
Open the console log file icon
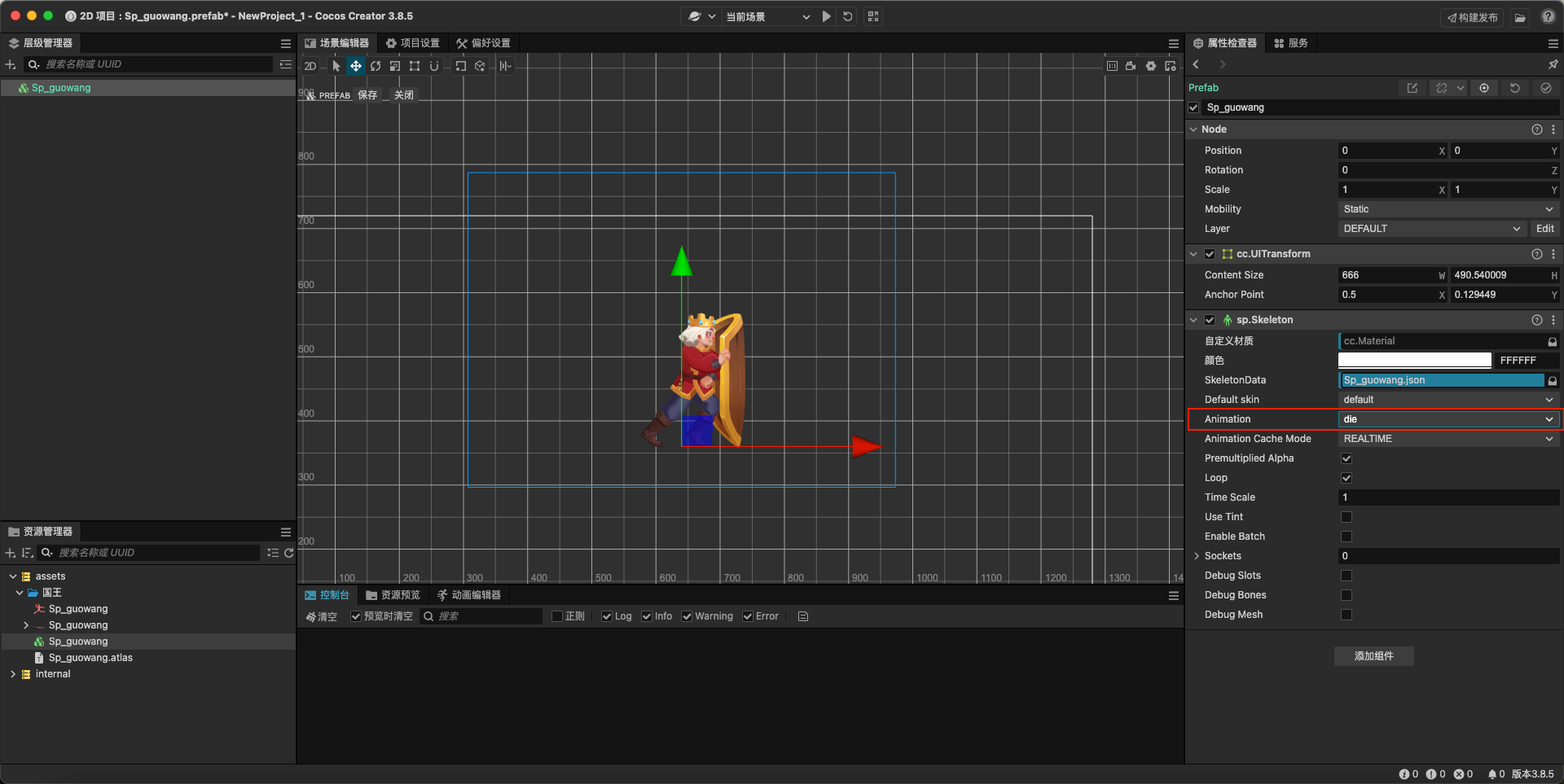(803, 616)
